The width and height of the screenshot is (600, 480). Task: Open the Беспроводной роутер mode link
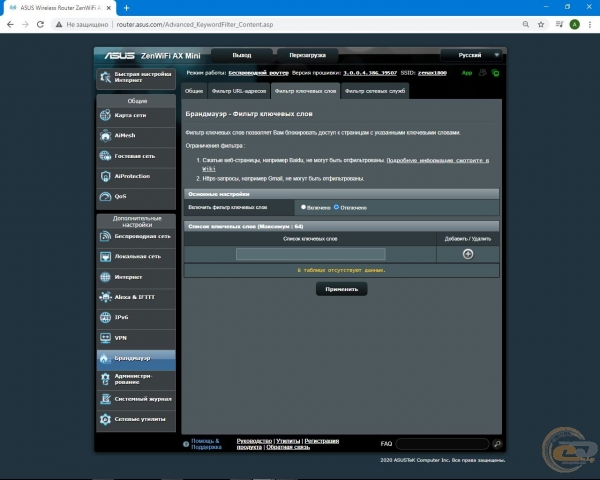tap(259, 73)
